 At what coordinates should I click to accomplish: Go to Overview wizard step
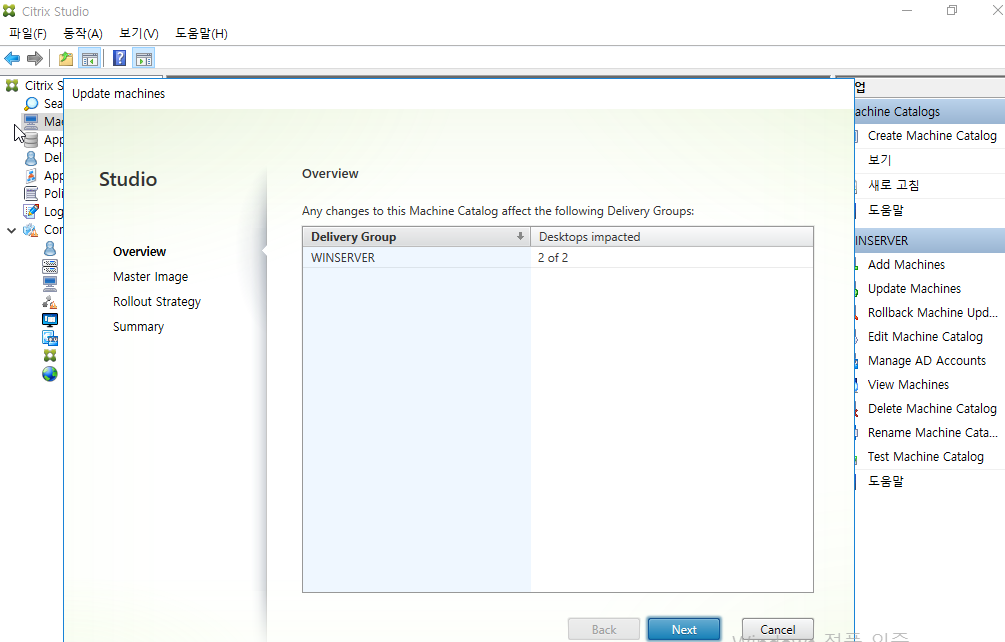(139, 252)
